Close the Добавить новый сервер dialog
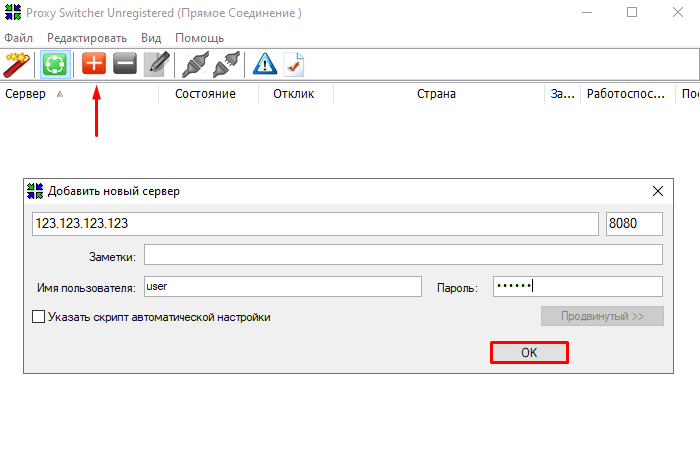Image resolution: width=700 pixels, height=468 pixels. pos(657,191)
